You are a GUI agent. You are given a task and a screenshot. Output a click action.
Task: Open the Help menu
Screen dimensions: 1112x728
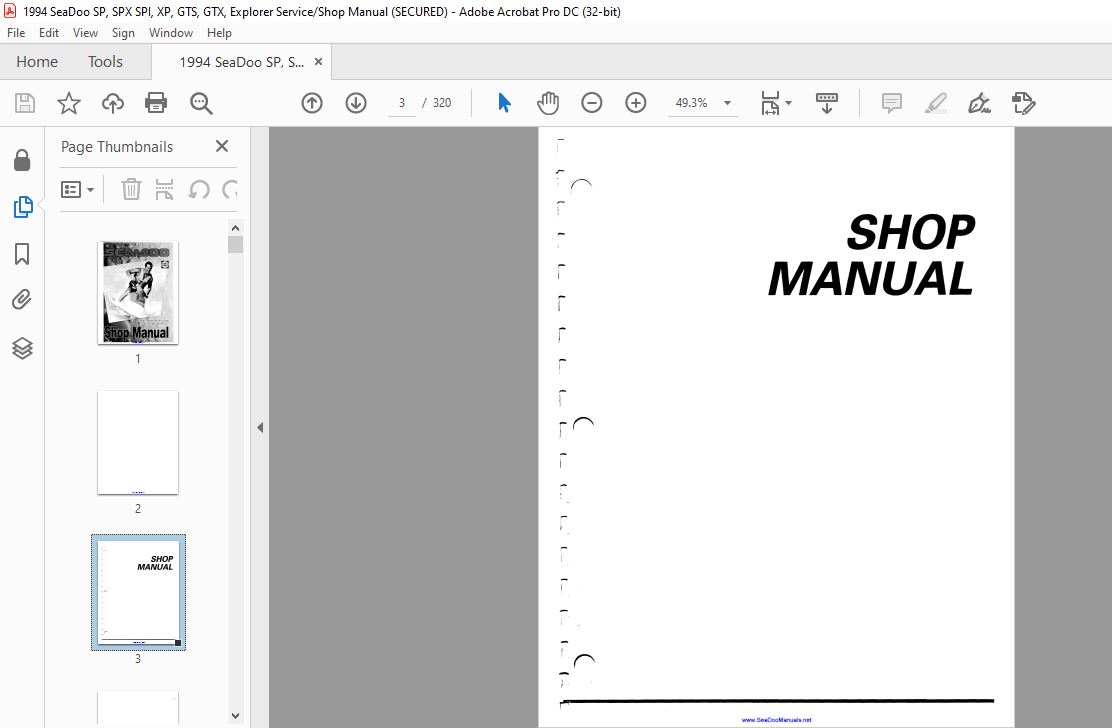219,33
